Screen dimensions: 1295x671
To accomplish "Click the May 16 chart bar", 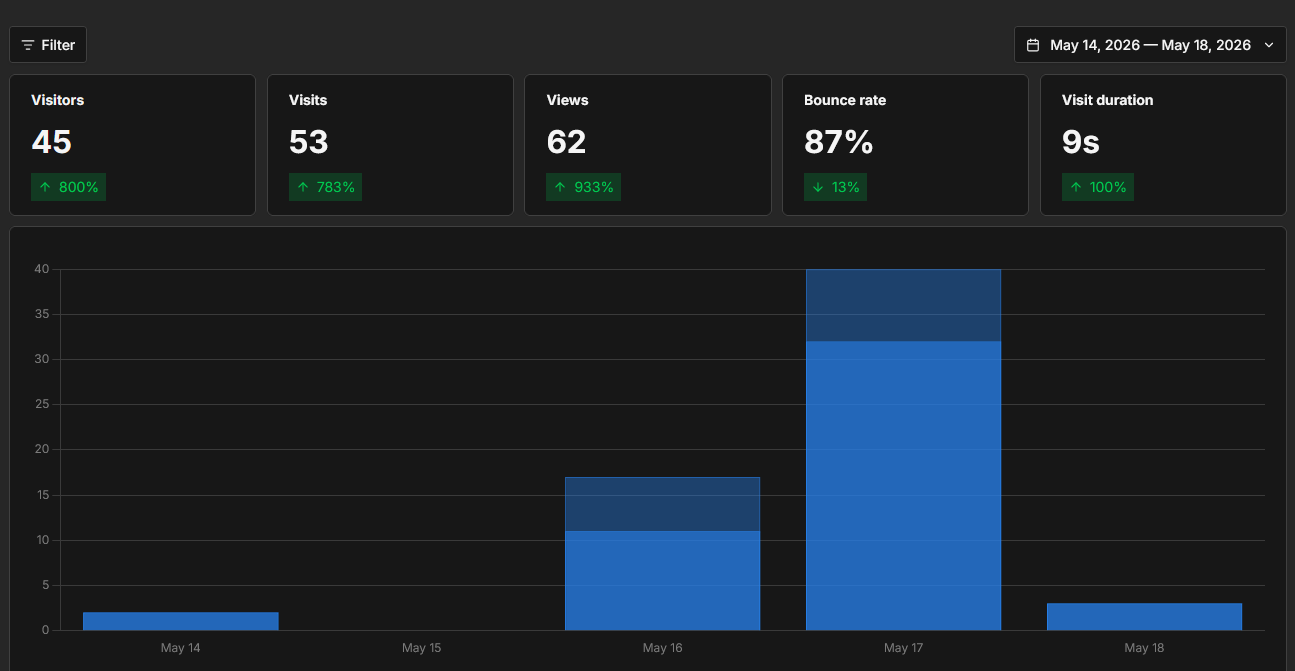I will click(663, 553).
